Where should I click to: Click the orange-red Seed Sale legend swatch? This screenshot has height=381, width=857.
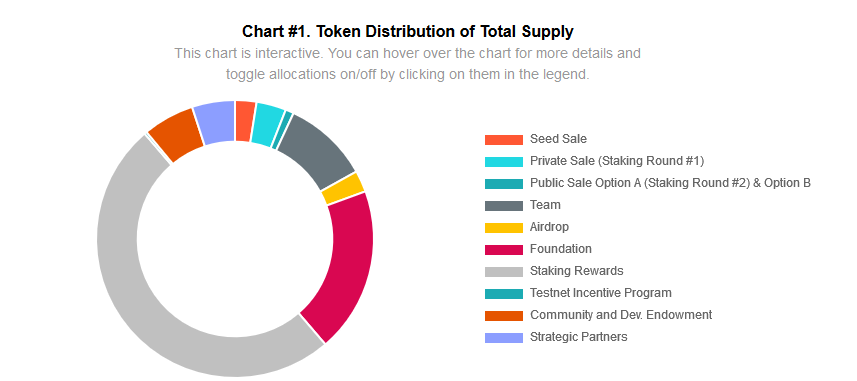[504, 139]
